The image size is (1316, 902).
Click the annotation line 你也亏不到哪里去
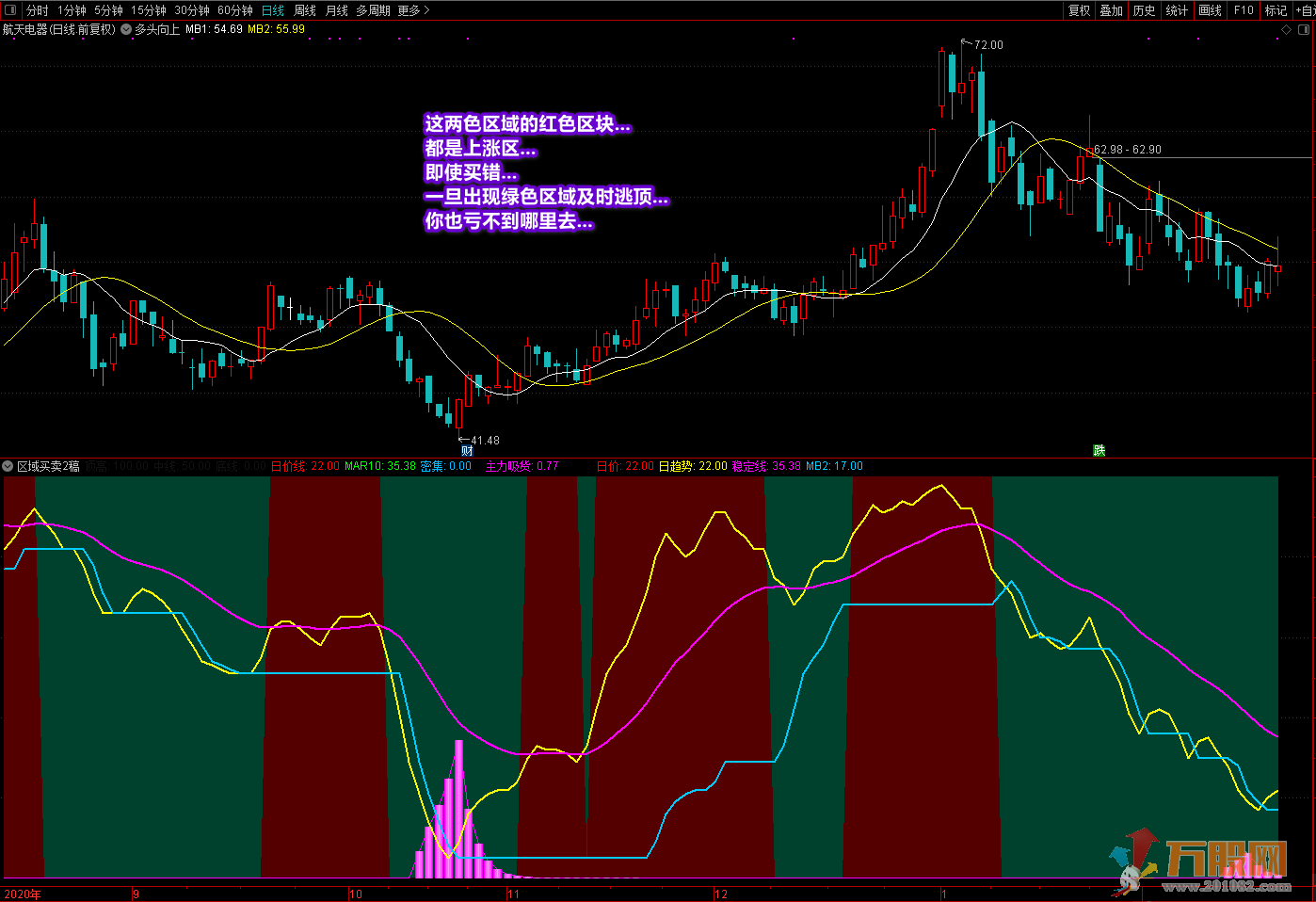pyautogui.click(x=508, y=222)
